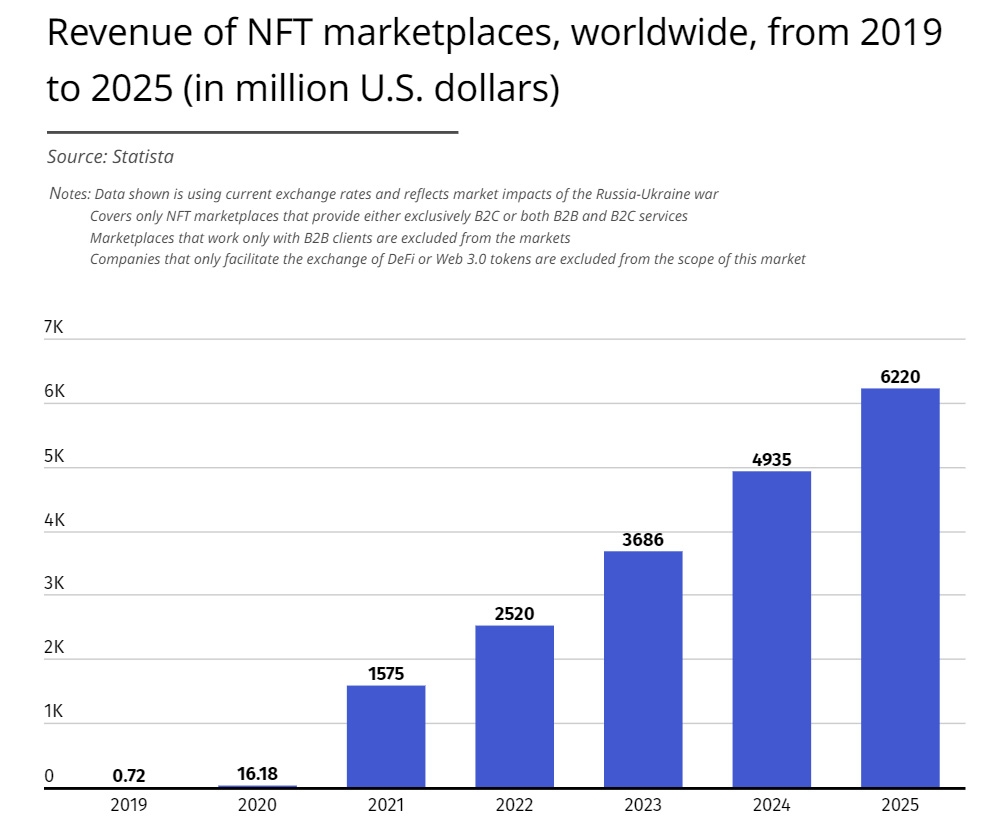Select the 3686 value label
The image size is (993, 833).
643,539
